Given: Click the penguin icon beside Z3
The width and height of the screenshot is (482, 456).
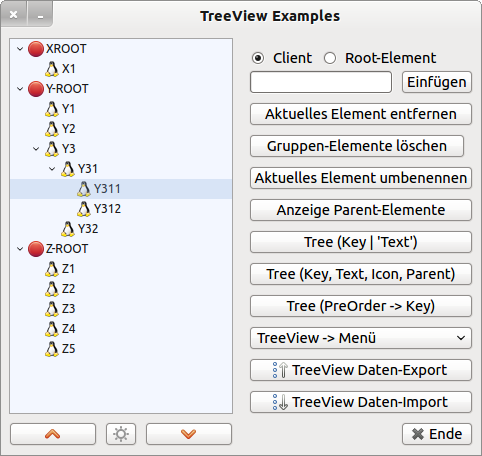Looking at the screenshot, I should pos(52,309).
